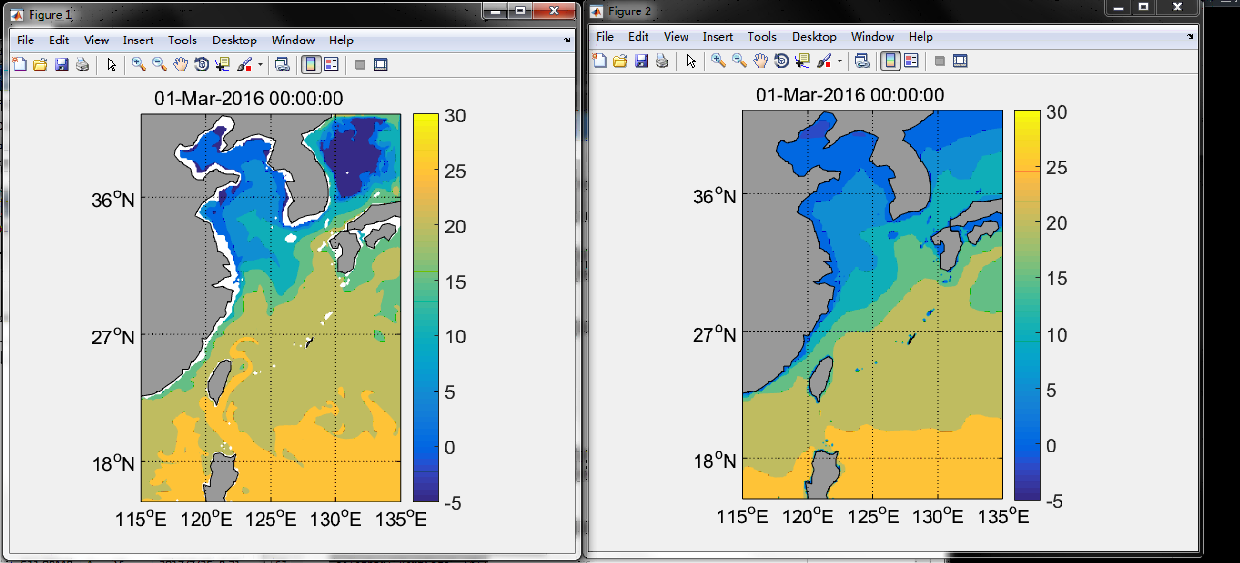Select Zoom Out tool in Figure 2
Viewport: 1240px width, 563px height.
coord(739,61)
